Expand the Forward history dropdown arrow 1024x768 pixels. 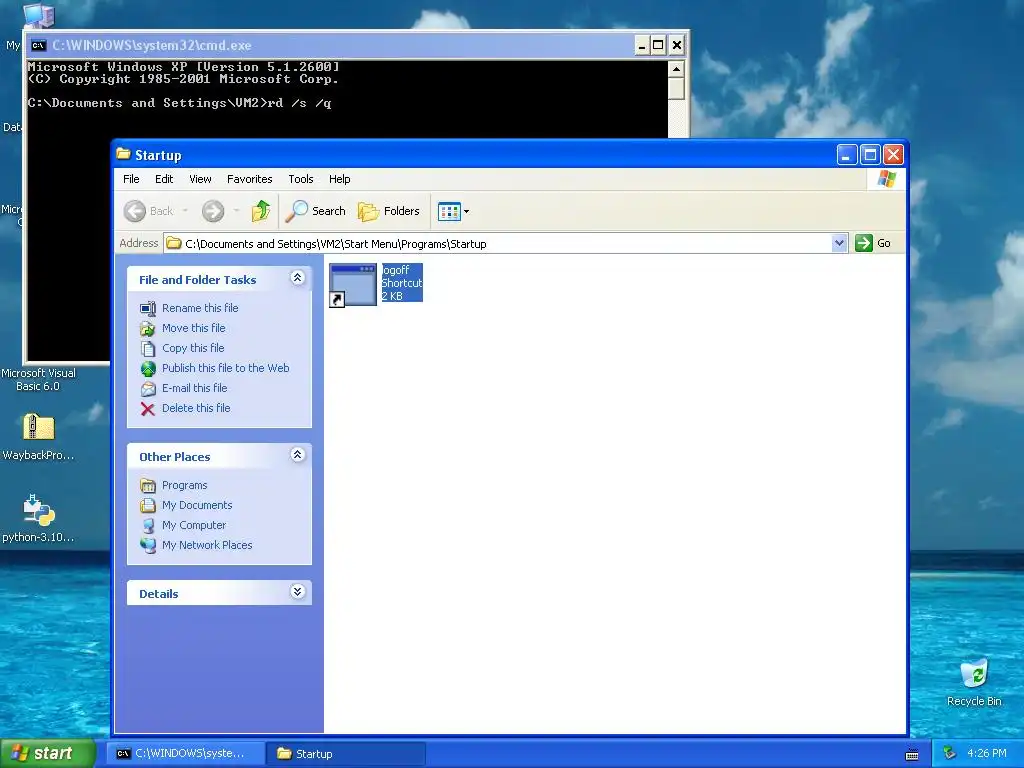236,211
